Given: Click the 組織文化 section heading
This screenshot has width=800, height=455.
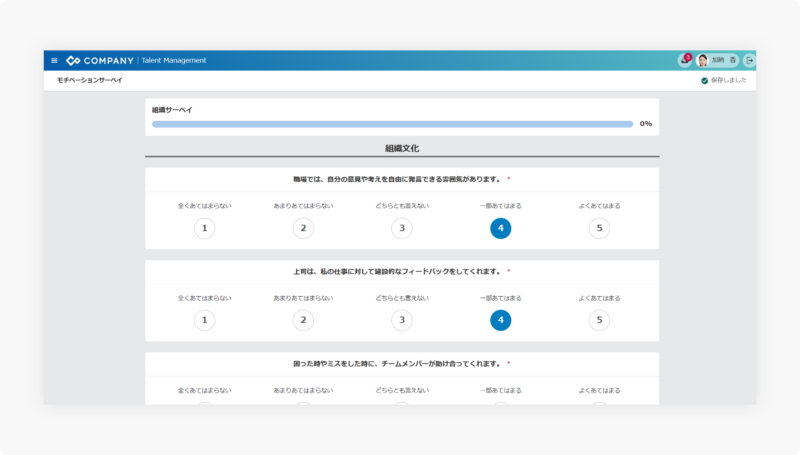Looking at the screenshot, I should 401,148.
